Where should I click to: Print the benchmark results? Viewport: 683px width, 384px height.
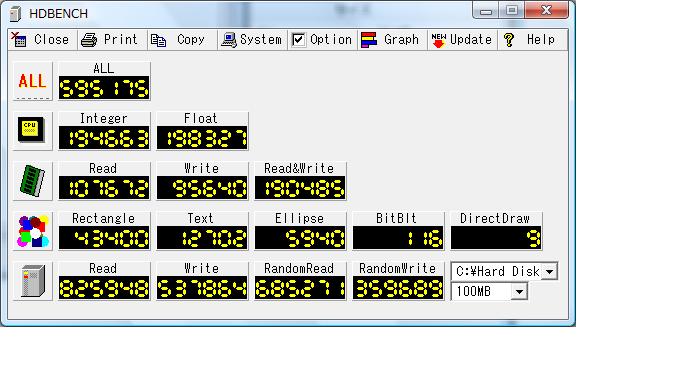tap(112, 40)
